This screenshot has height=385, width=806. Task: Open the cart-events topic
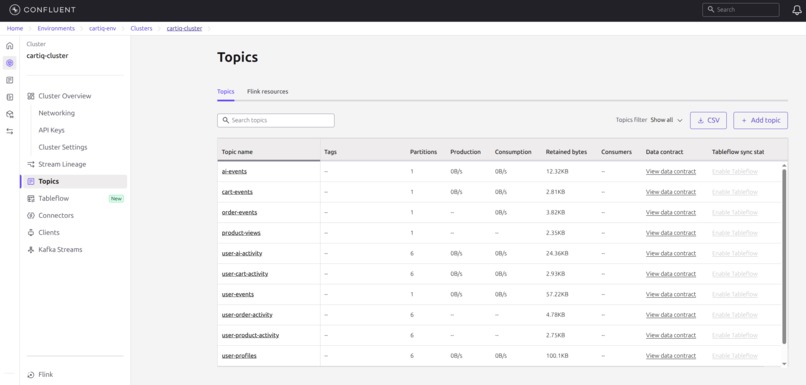[x=237, y=192]
